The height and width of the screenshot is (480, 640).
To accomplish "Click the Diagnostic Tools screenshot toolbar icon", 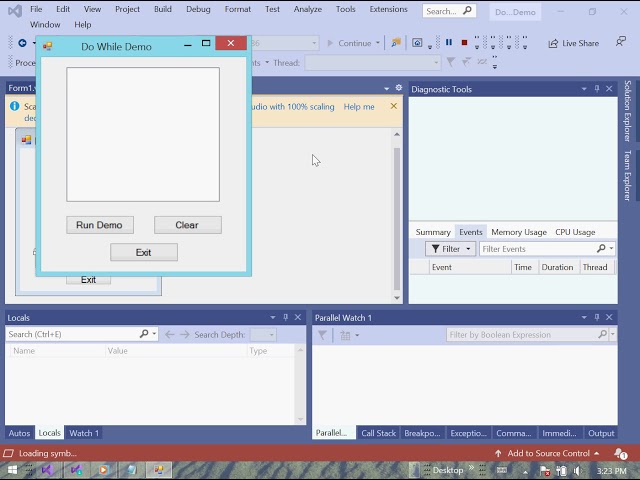I will (417, 42).
